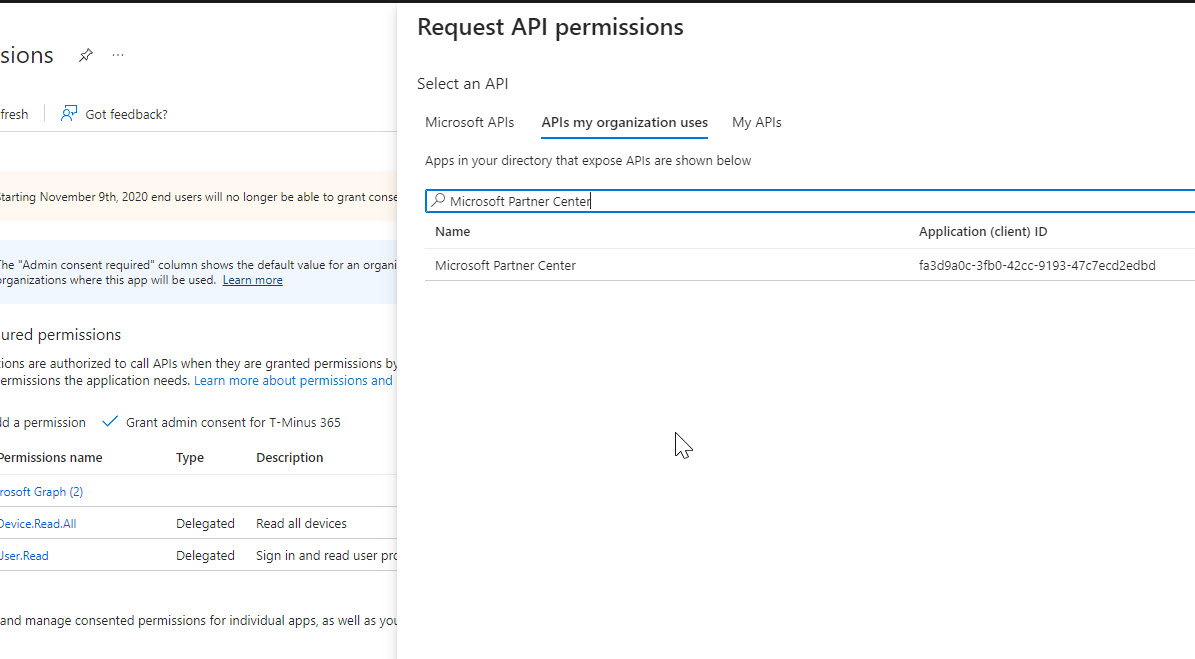This screenshot has width=1195, height=659.
Task: Open the ellipsis more options menu
Action: [x=118, y=55]
